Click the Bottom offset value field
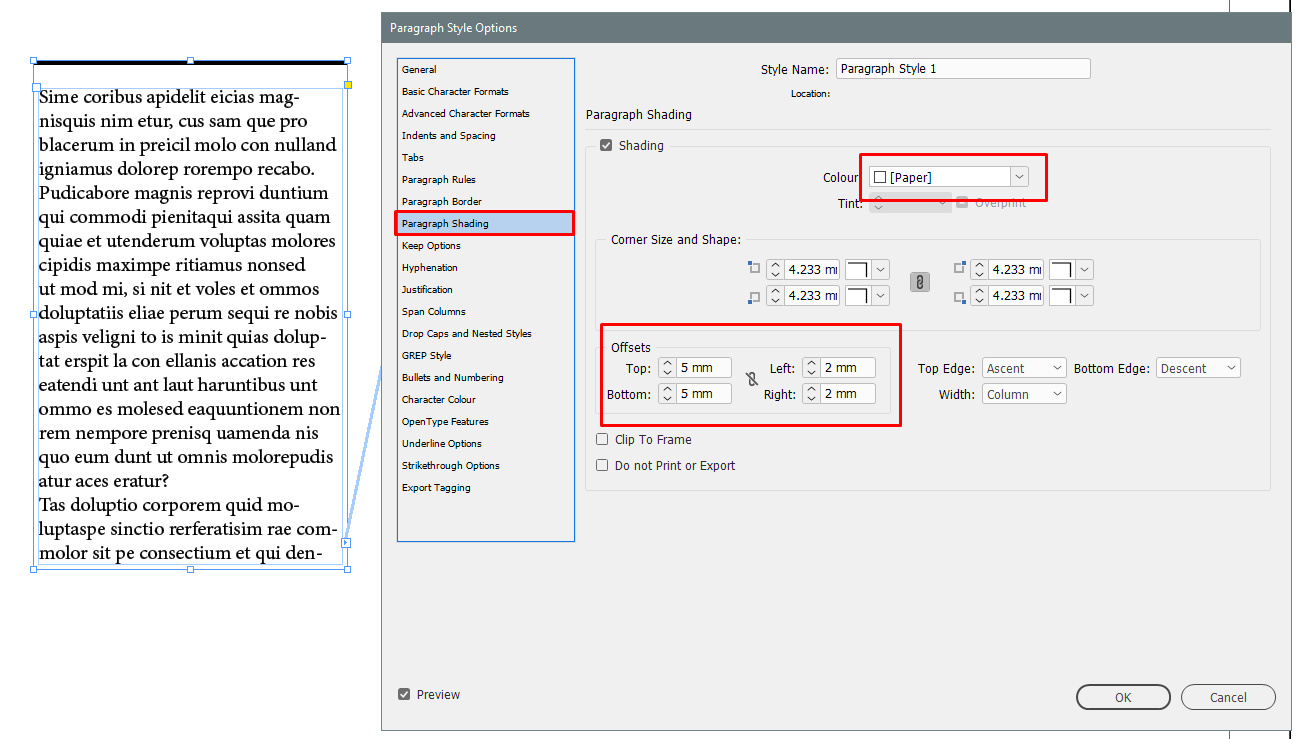The height and width of the screenshot is (739, 1299). (x=704, y=394)
